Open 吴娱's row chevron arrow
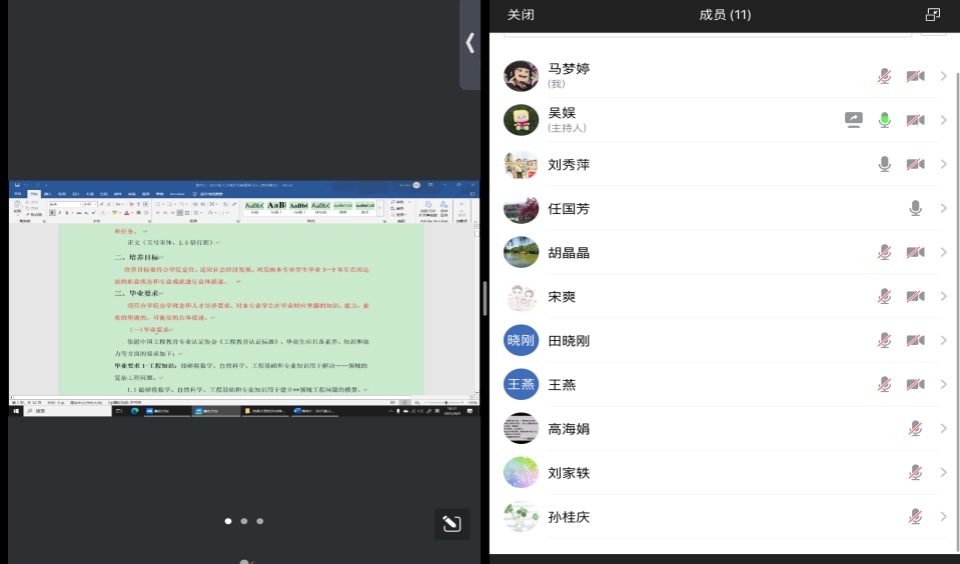This screenshot has width=960, height=564. pyautogui.click(x=943, y=120)
